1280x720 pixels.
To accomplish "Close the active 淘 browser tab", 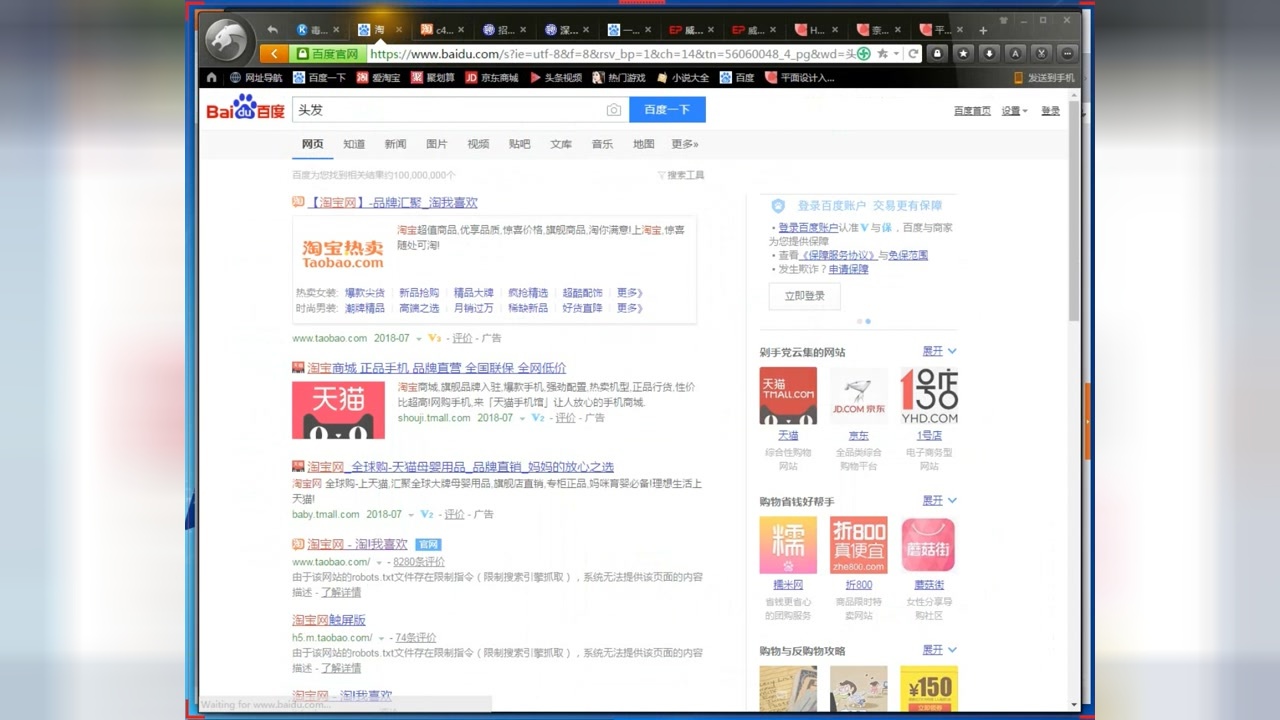I will pos(397,30).
